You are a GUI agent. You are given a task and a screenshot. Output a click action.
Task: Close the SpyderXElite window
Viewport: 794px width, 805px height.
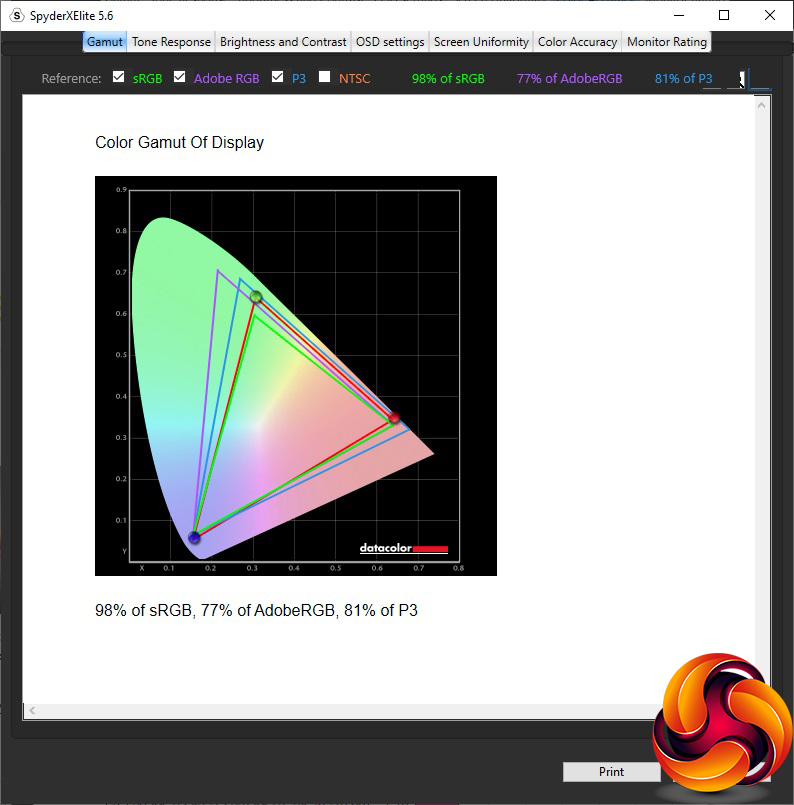769,15
